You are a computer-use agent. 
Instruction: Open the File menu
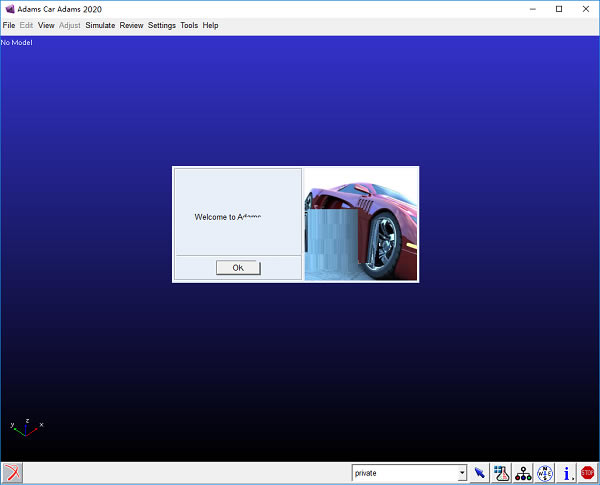click(x=9, y=25)
